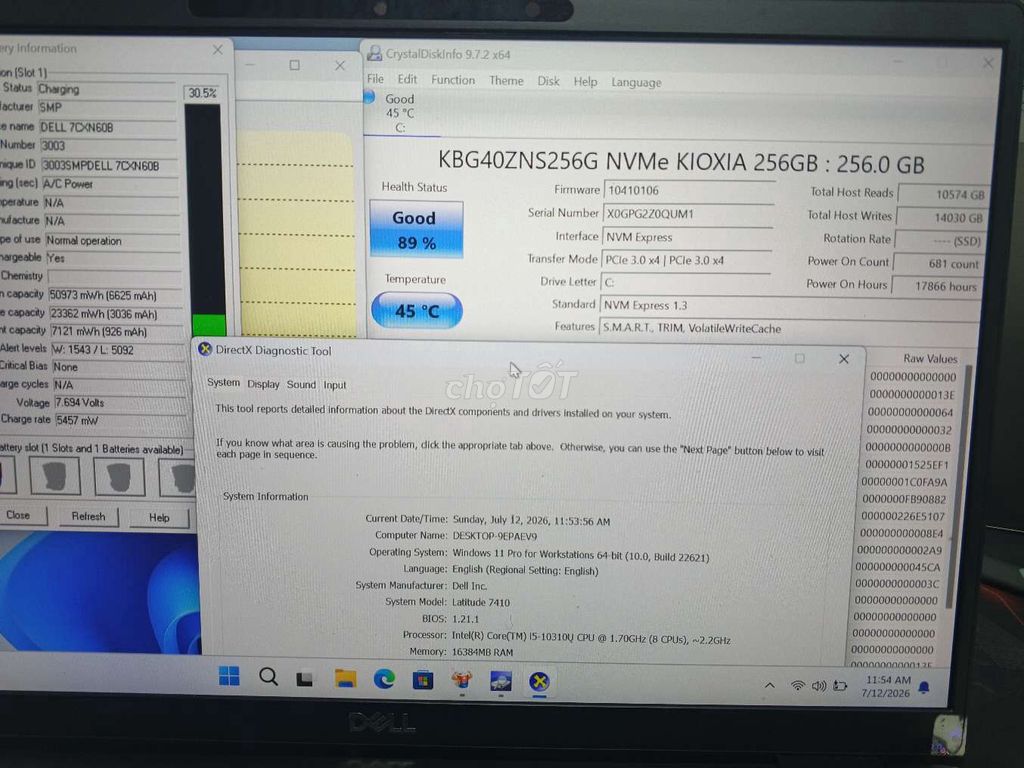Switch to the Sound tab in DirectX Diagnostic Tool
This screenshot has width=1024, height=768.
click(x=301, y=385)
